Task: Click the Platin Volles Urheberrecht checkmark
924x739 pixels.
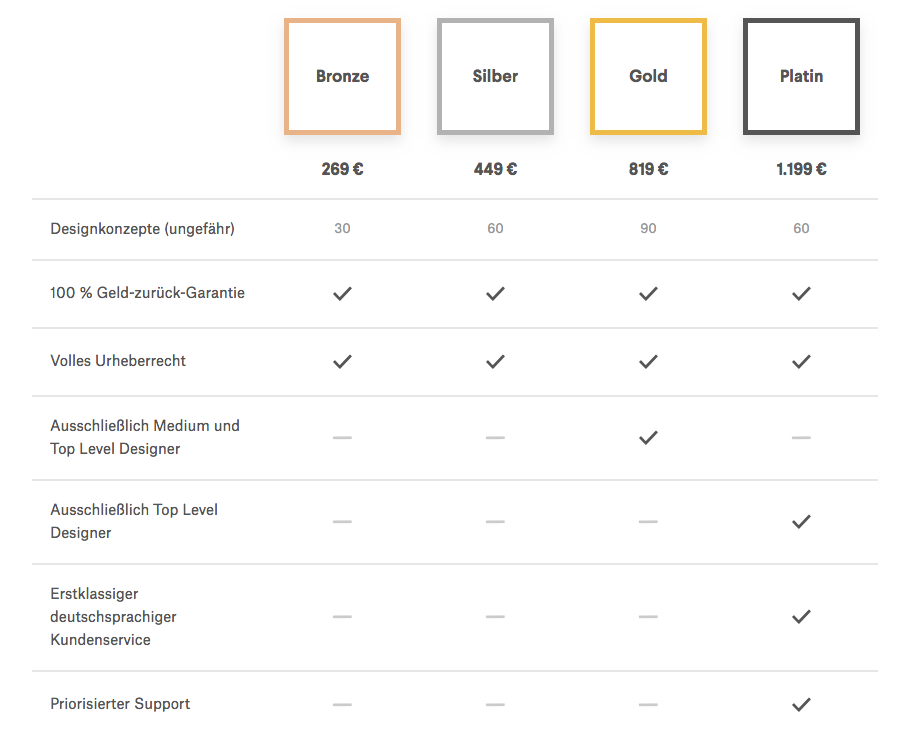Action: [x=801, y=361]
